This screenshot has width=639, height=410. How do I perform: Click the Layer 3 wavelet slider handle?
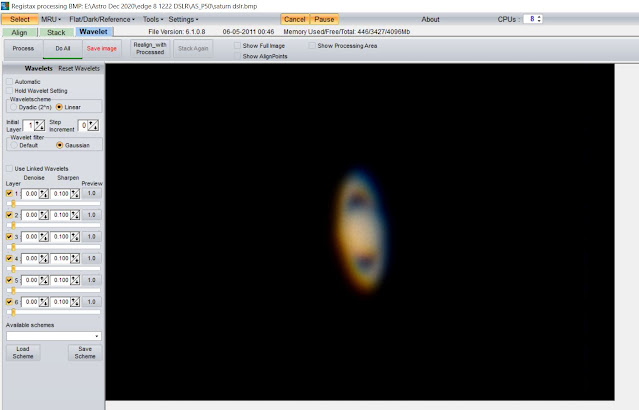pos(13,247)
